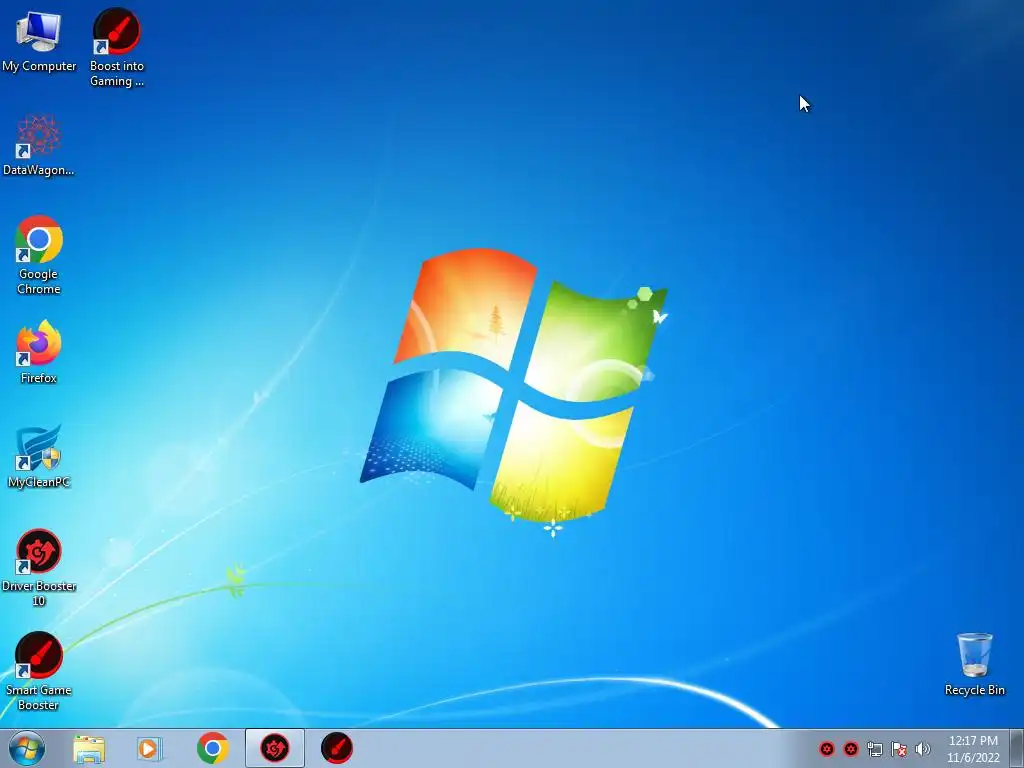Image resolution: width=1024 pixels, height=768 pixels.
Task: Launch Google Chrome from the taskbar
Action: [212, 748]
